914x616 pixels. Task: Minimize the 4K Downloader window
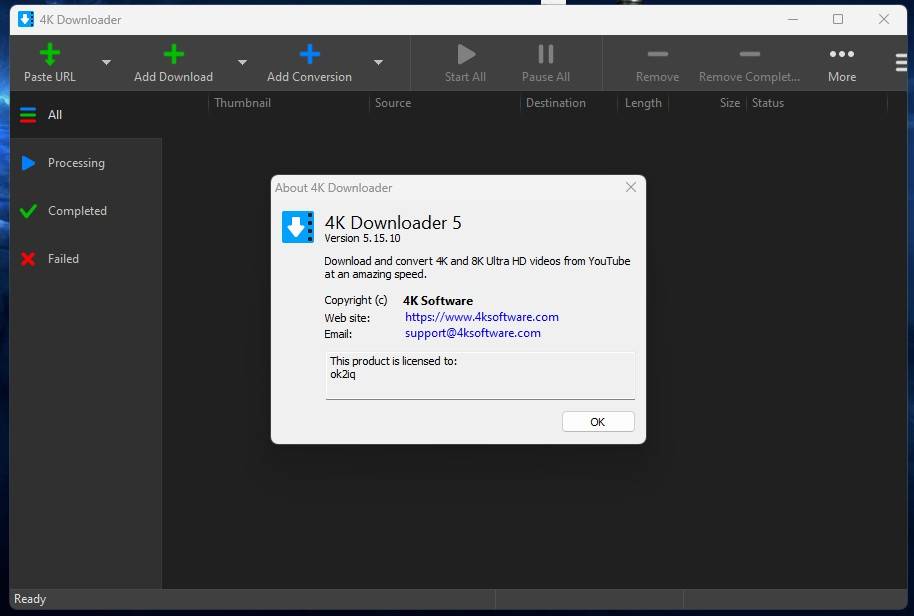tap(793, 19)
